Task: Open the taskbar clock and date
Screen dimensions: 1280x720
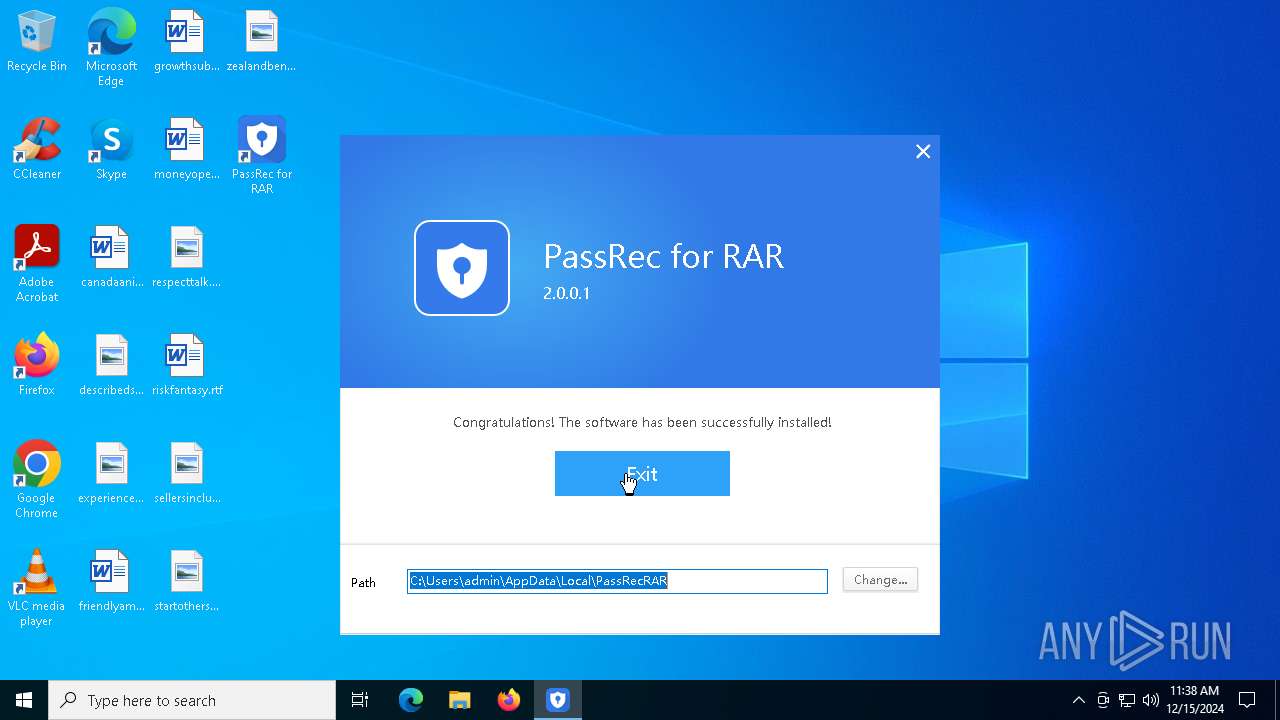Action: (x=1194, y=700)
